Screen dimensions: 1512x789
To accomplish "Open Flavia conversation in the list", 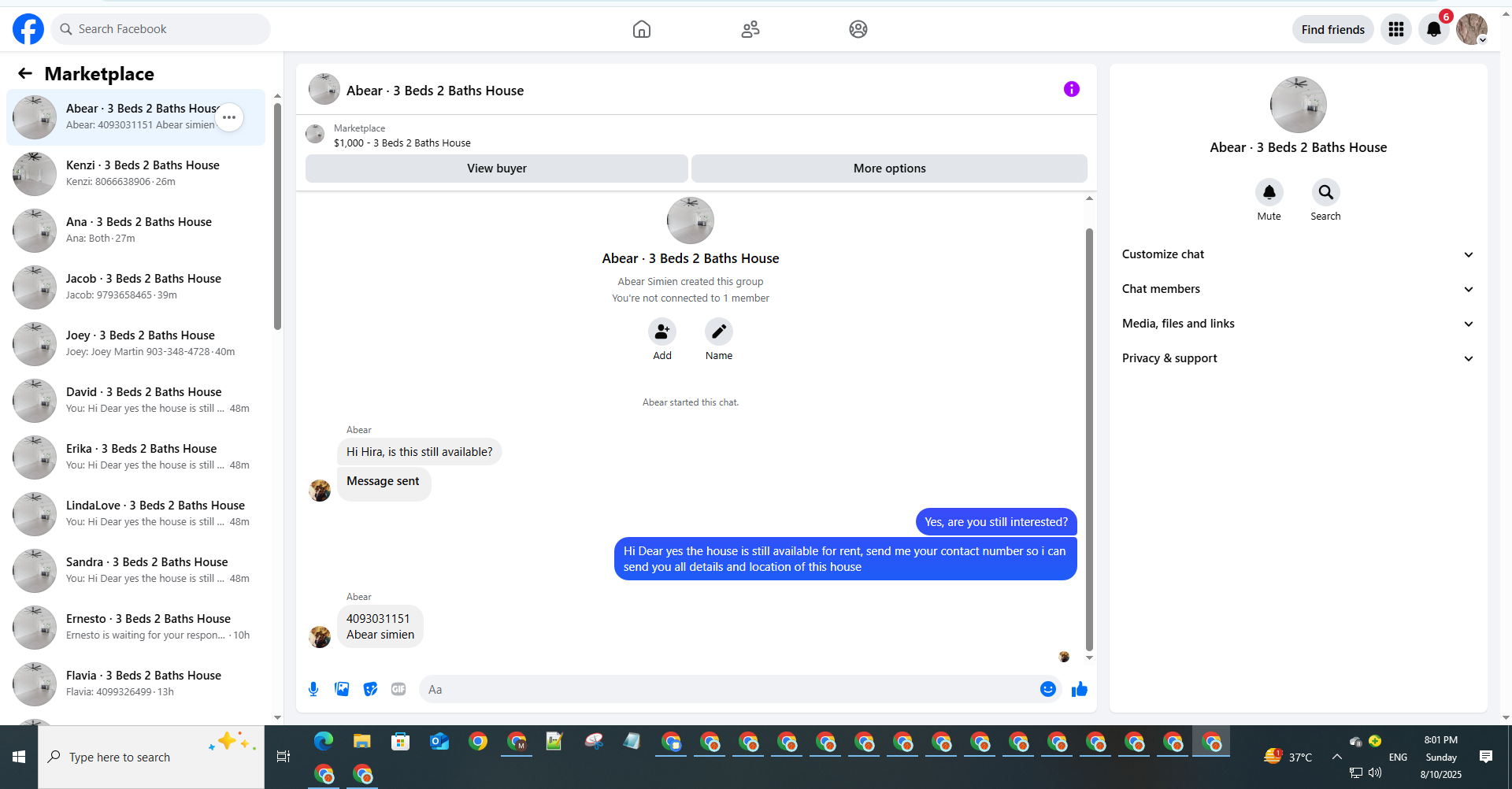I will [135, 684].
